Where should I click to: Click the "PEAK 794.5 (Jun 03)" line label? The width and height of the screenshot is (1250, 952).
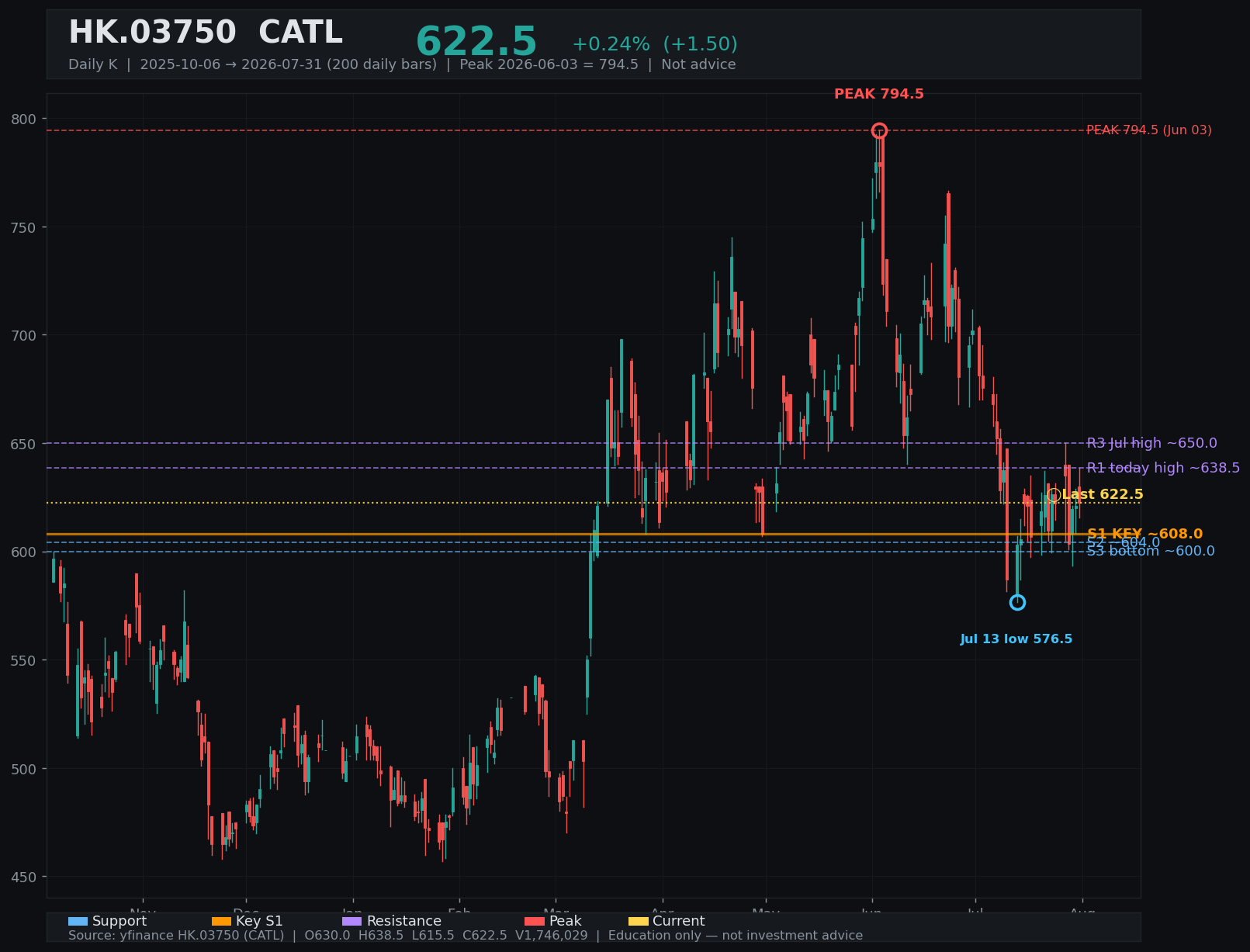click(x=1149, y=130)
